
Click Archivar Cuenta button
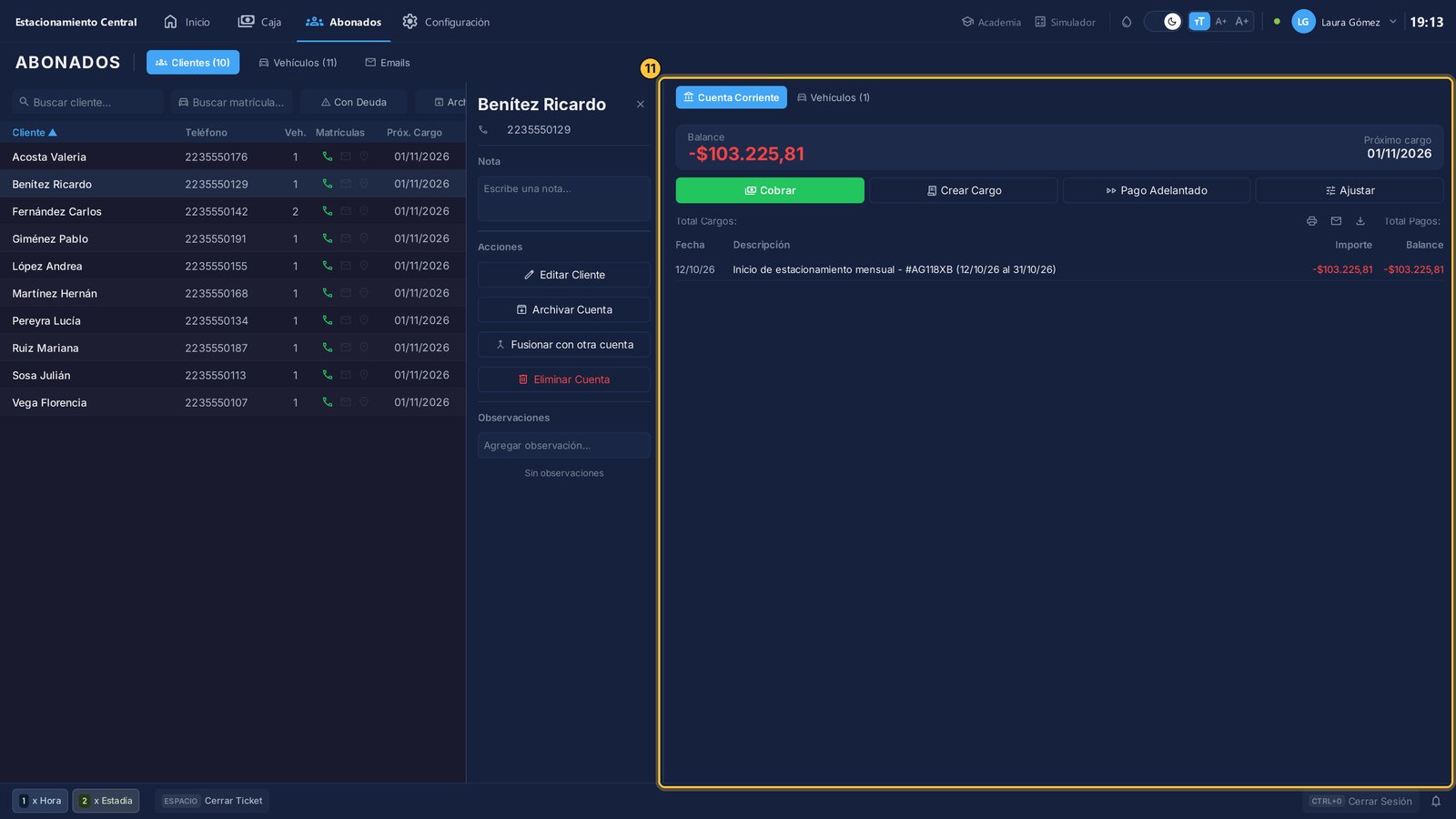coord(564,309)
